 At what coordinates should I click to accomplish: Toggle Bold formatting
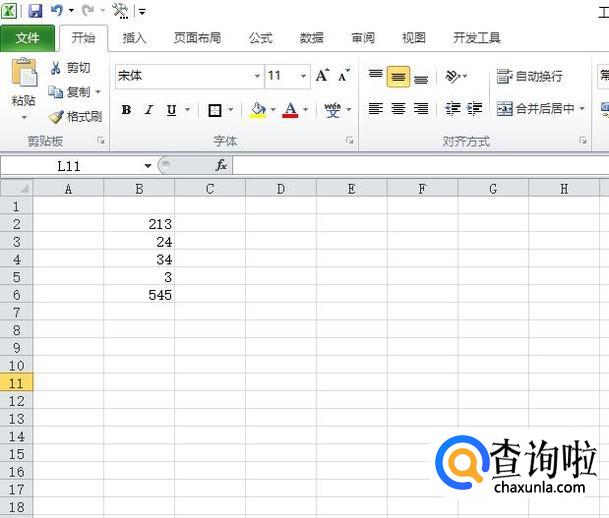coord(126,110)
